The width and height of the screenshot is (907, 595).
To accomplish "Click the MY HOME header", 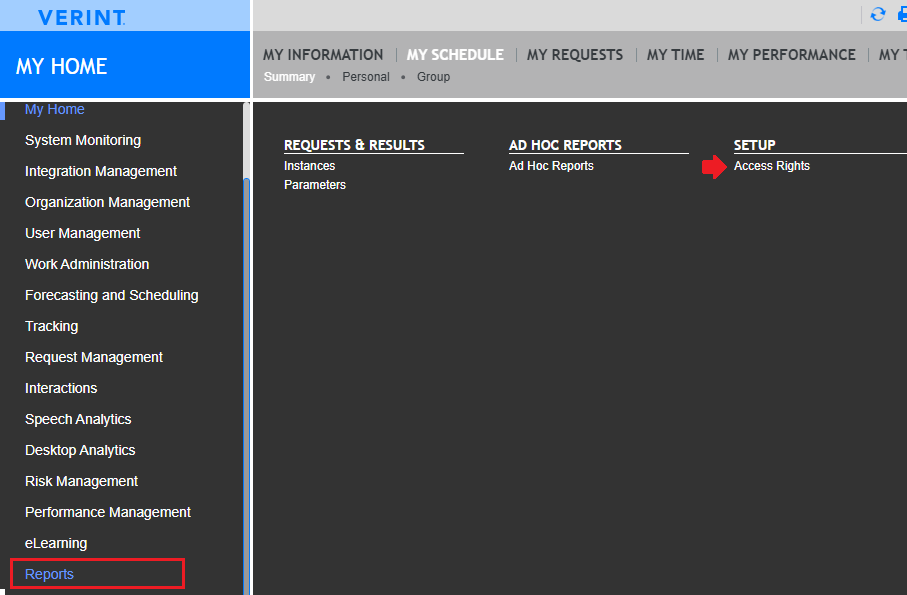I will (x=61, y=66).
